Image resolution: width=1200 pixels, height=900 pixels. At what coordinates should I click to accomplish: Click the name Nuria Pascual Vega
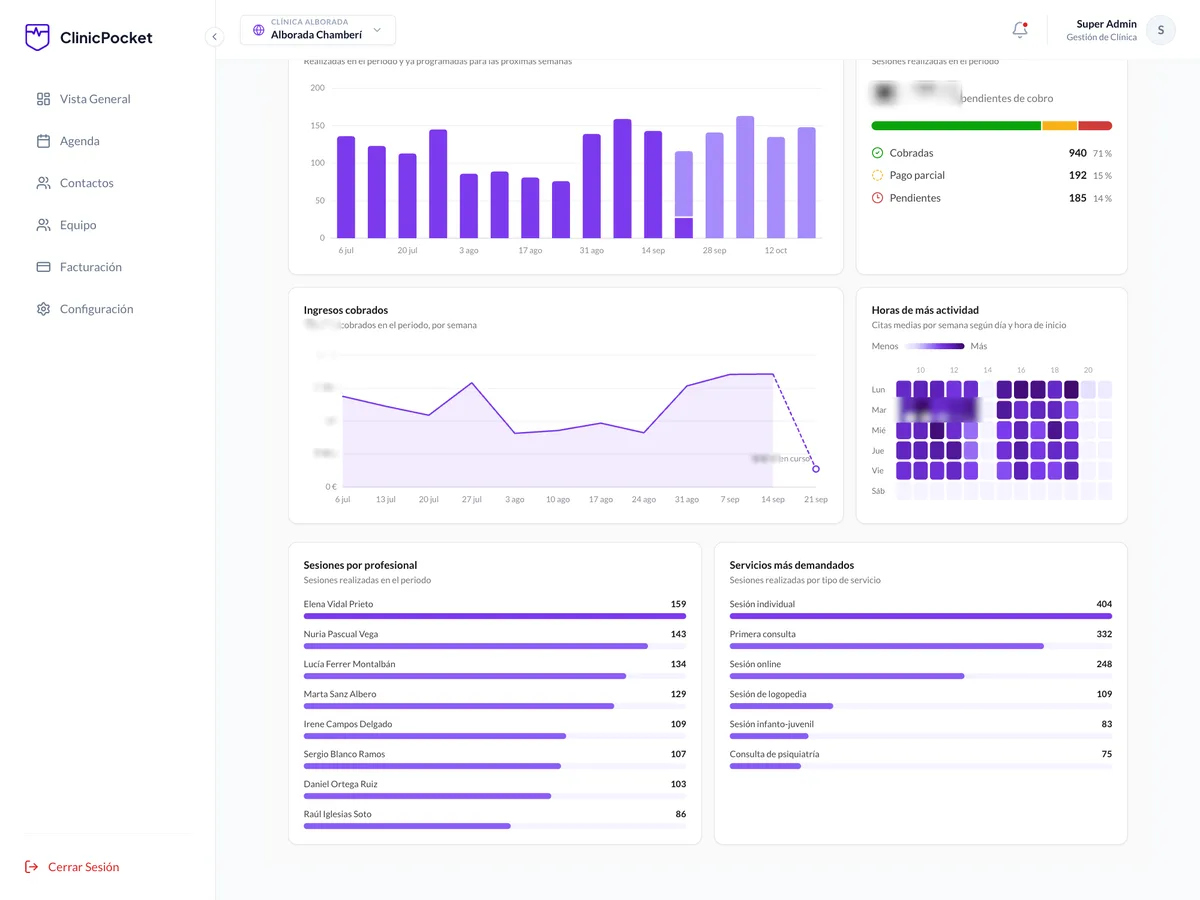tap(341, 634)
